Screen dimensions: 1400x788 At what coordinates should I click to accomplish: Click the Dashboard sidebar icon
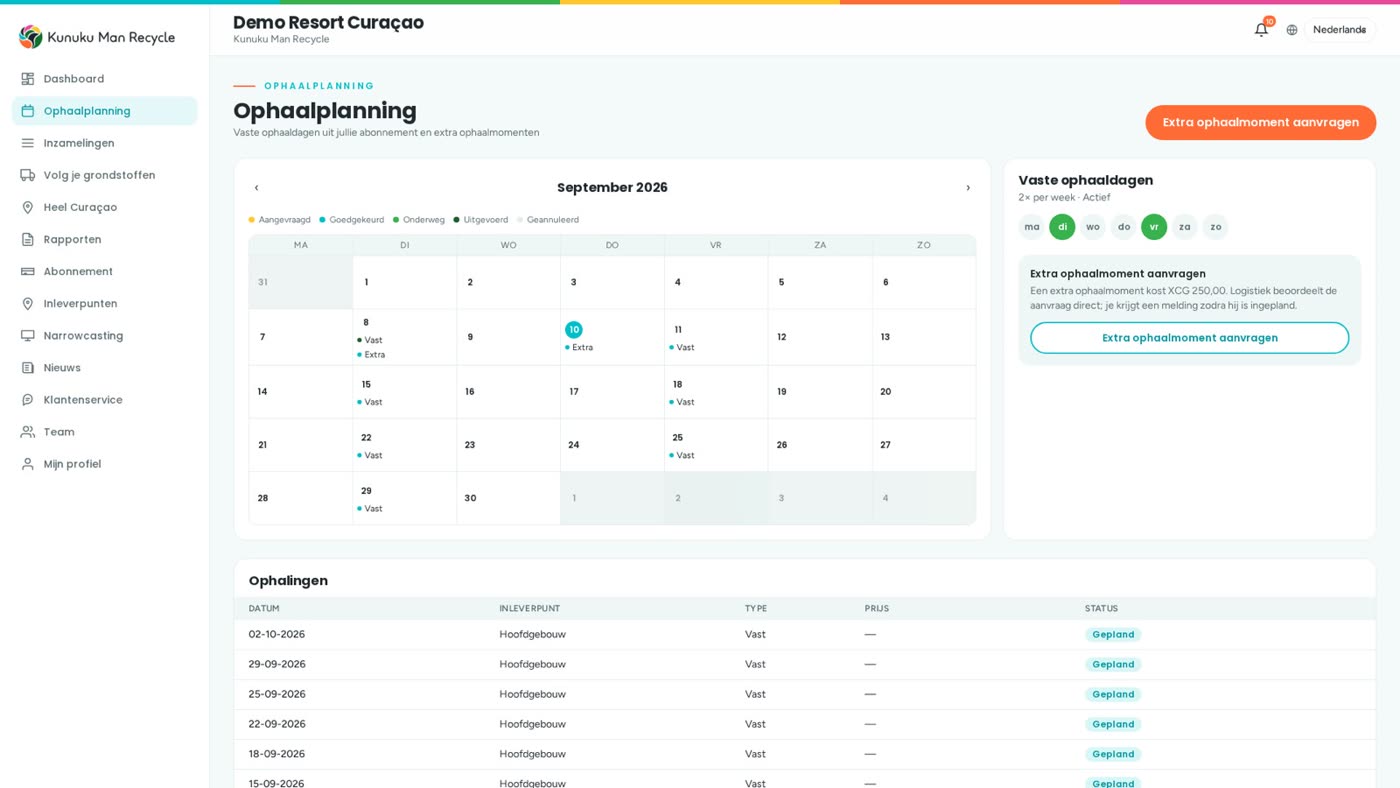click(x=28, y=79)
